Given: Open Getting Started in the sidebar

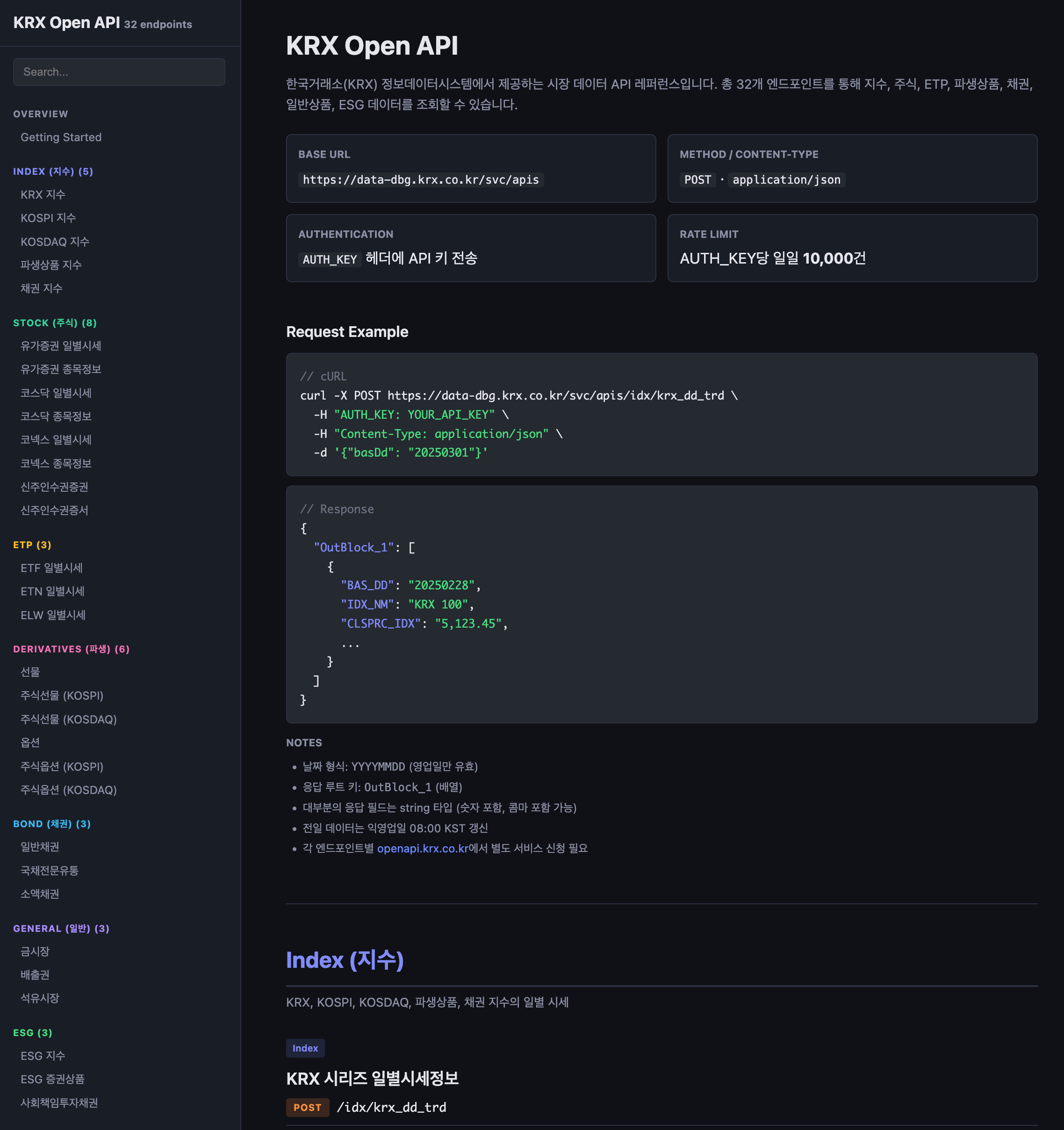Looking at the screenshot, I should [61, 137].
